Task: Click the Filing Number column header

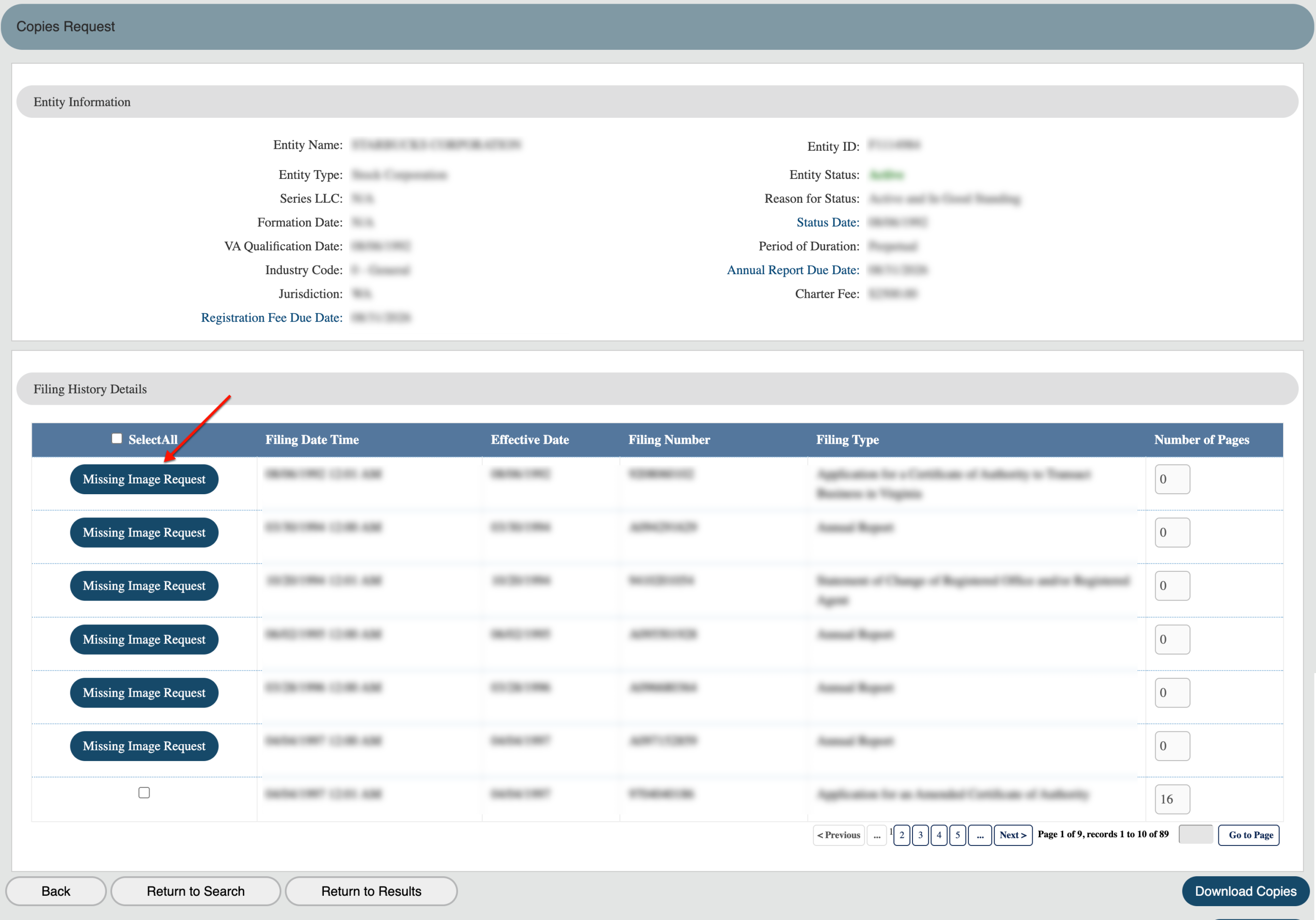Action: [669, 440]
